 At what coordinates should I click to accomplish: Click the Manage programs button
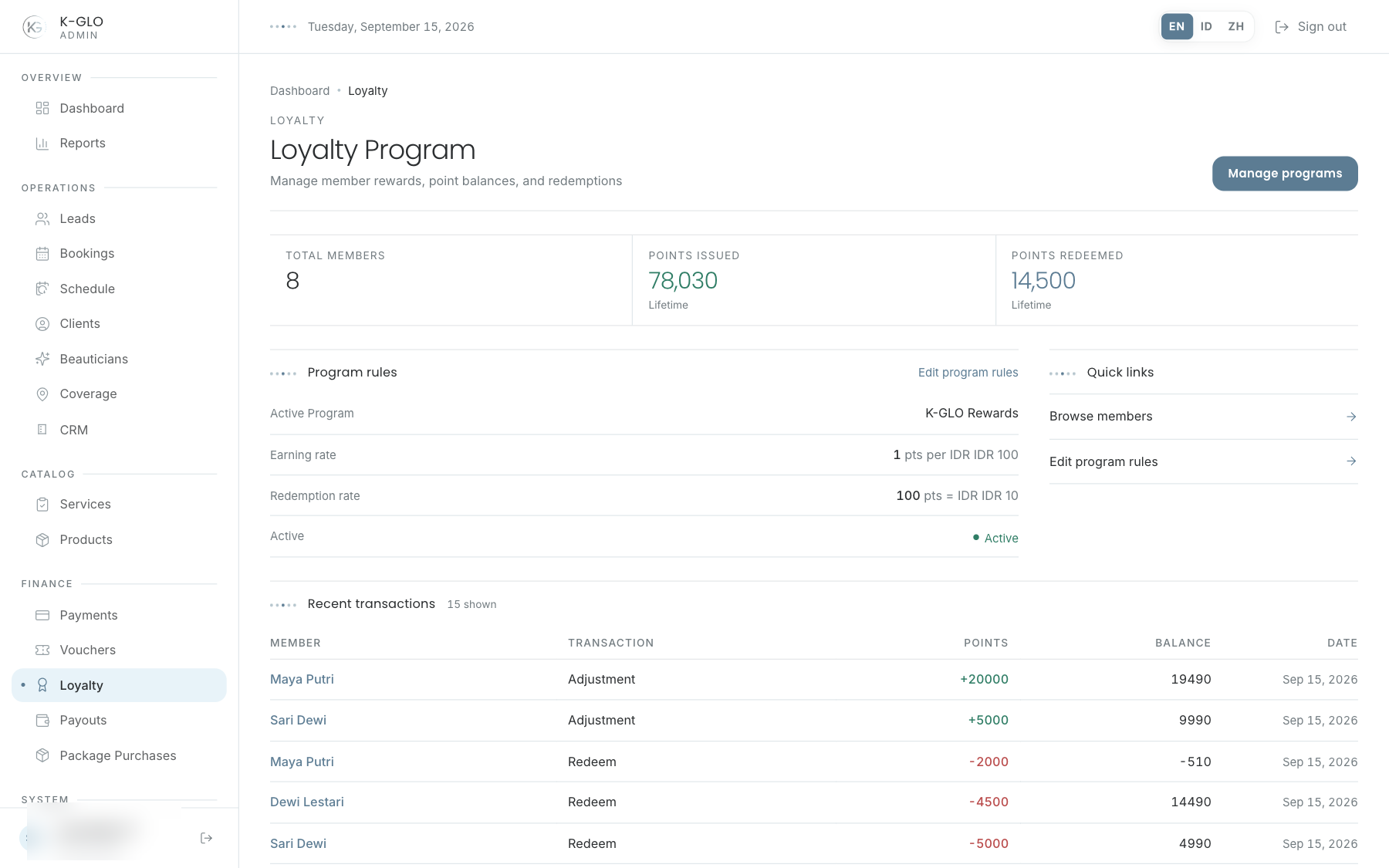click(x=1285, y=174)
